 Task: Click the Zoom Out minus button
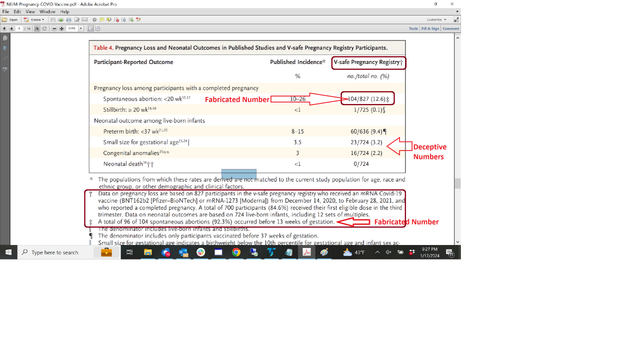click(54, 29)
